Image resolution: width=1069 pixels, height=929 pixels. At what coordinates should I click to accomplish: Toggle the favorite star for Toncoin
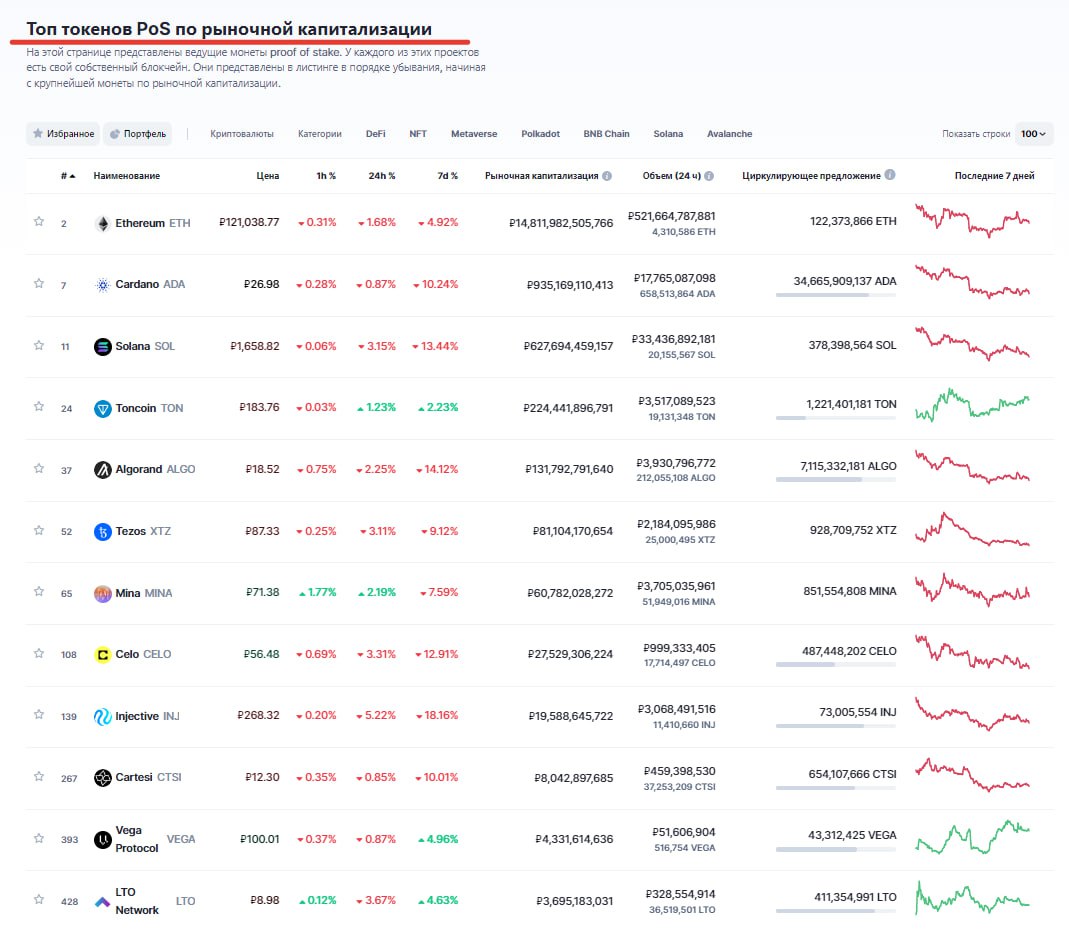coord(39,407)
